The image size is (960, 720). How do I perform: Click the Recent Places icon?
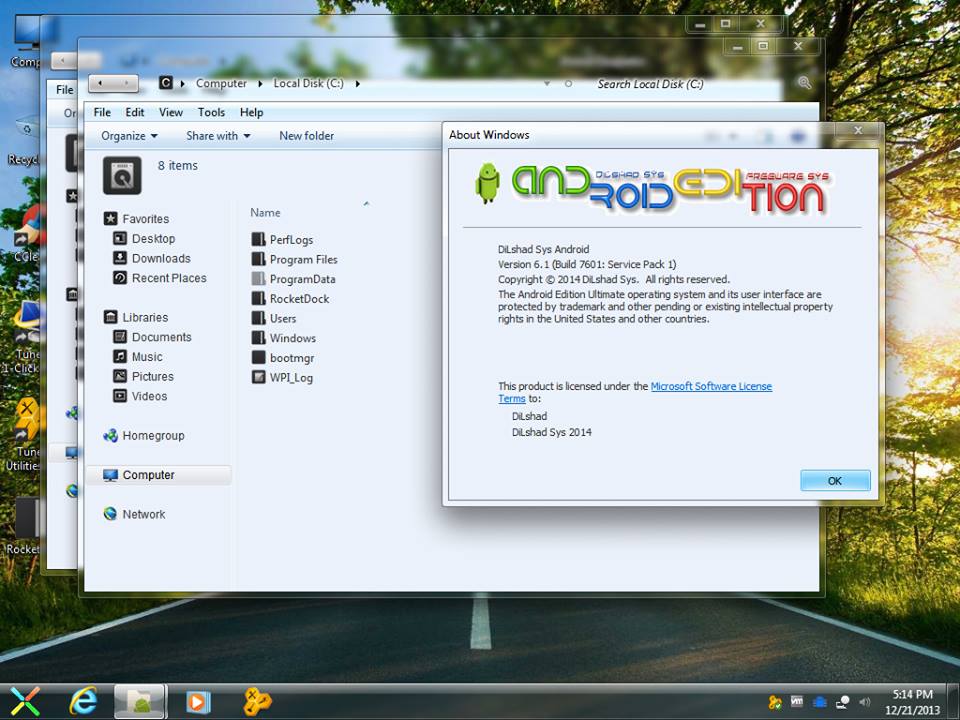click(120, 277)
